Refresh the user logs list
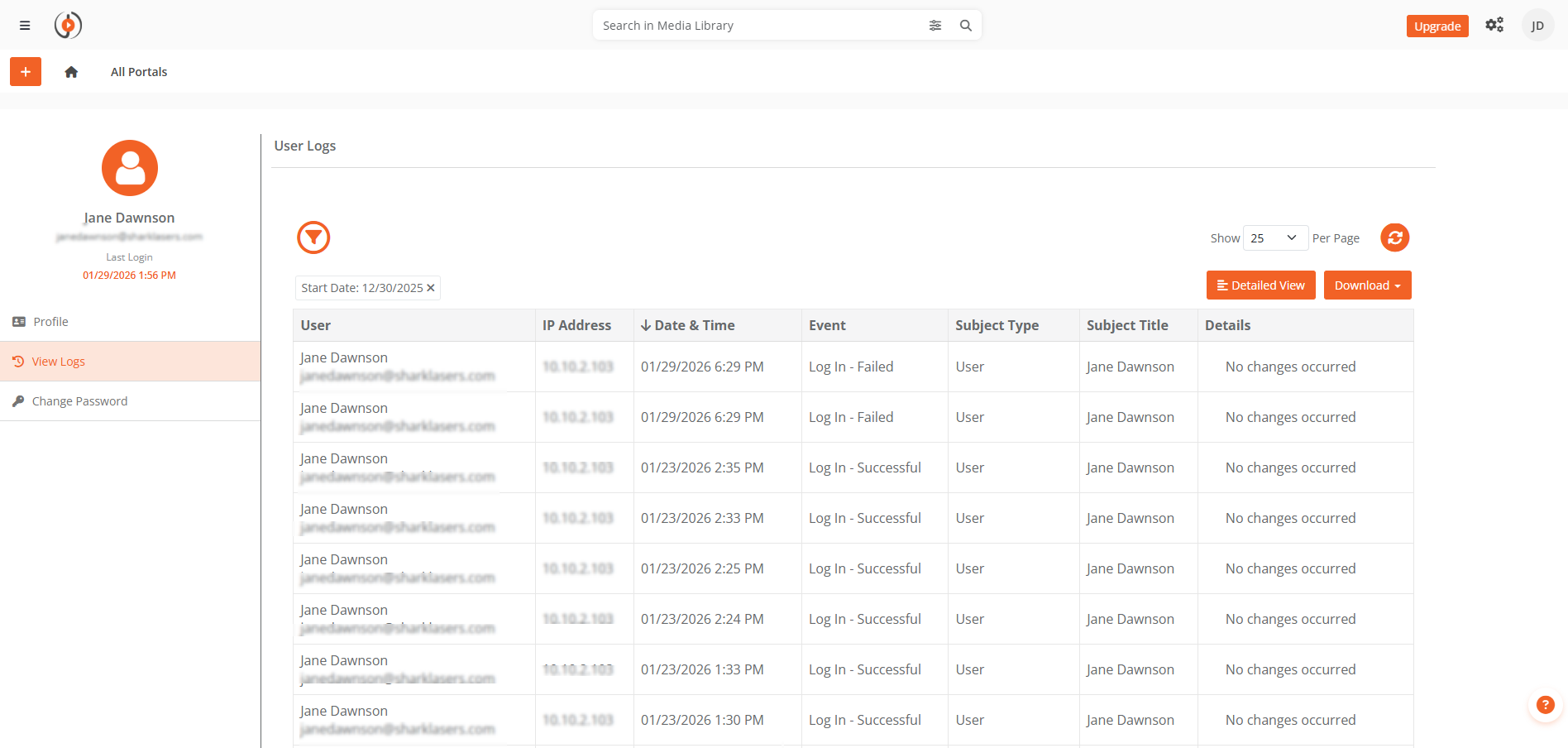Screen dimensions: 1568x748 [1395, 237]
